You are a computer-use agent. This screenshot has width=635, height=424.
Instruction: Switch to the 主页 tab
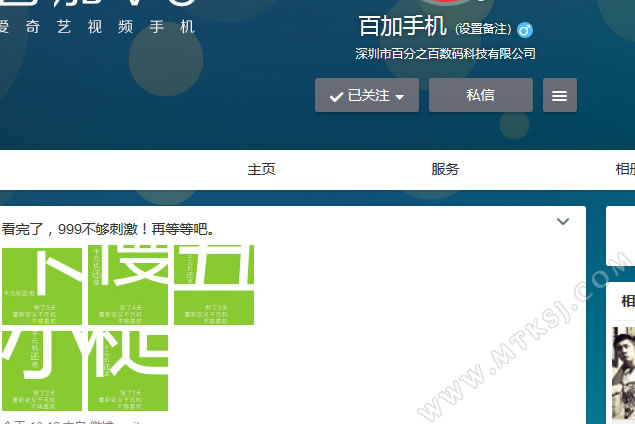click(261, 169)
